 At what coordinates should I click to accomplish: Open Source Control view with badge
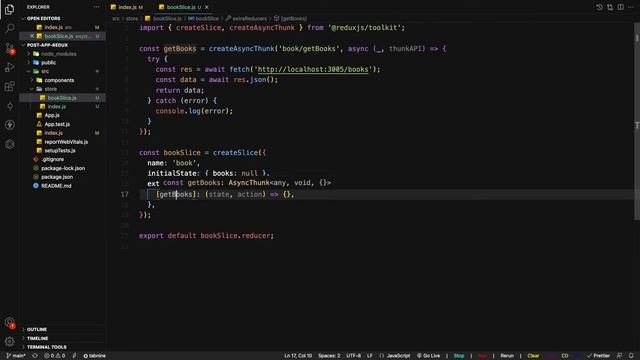pos(9,48)
